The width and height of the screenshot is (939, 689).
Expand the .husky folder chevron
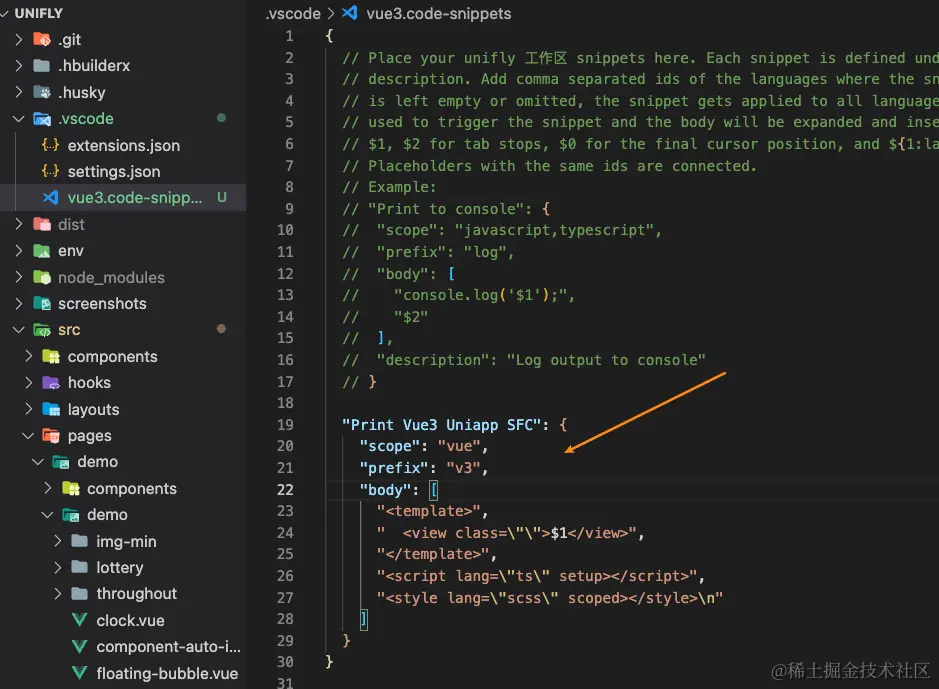coord(19,92)
